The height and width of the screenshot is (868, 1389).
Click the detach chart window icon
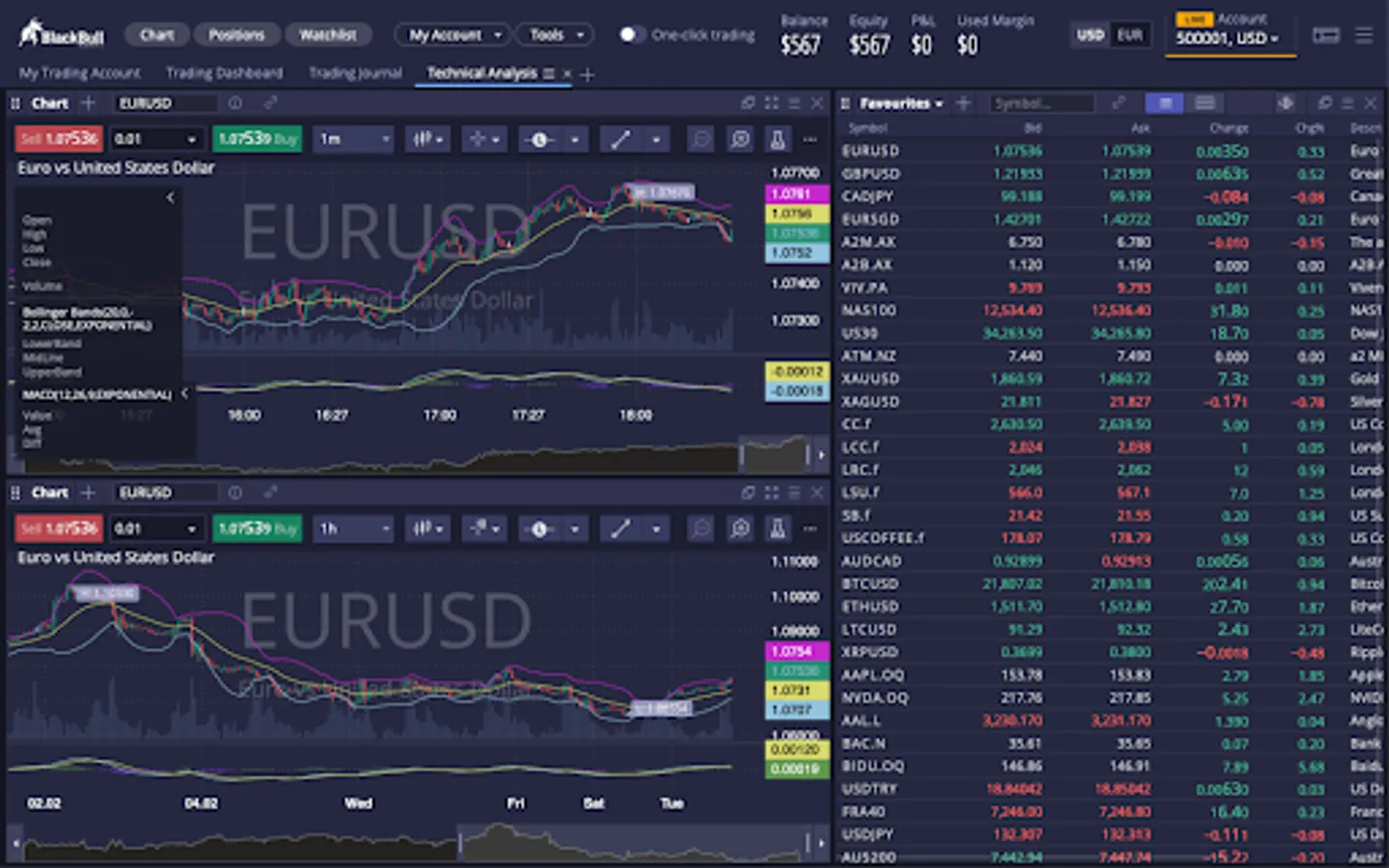click(x=749, y=102)
